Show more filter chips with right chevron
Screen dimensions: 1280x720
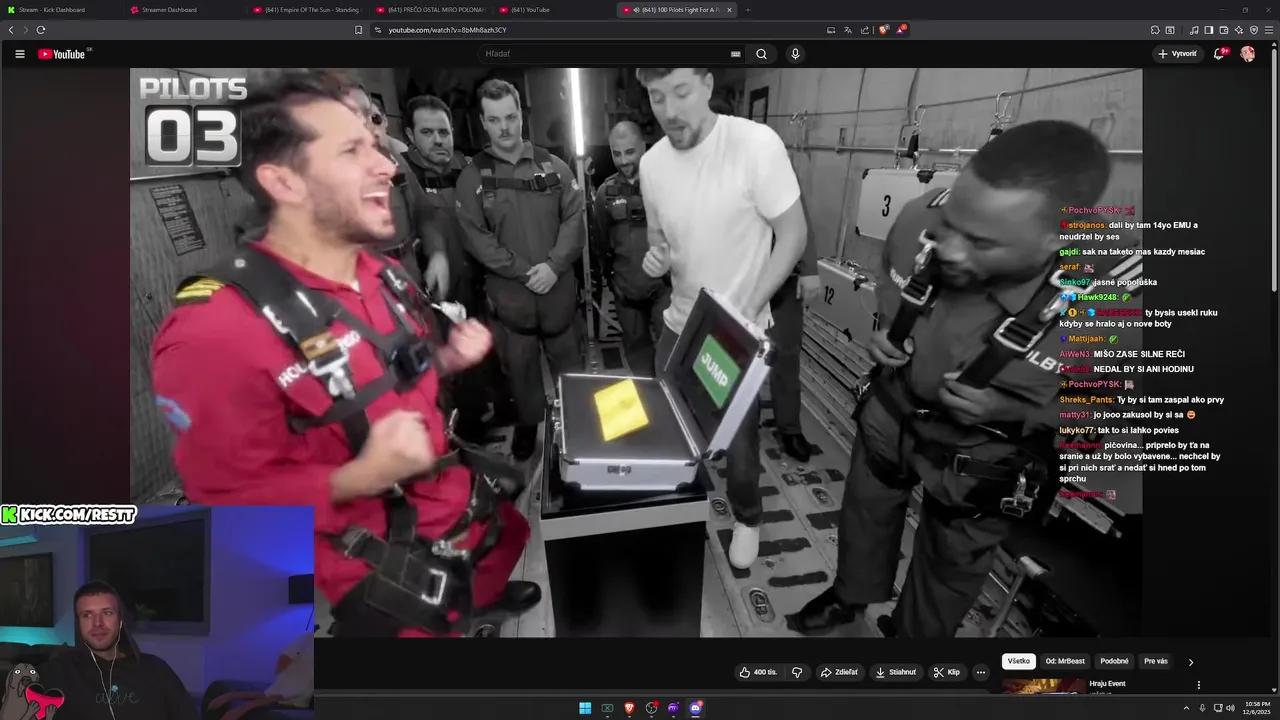[x=1190, y=662]
